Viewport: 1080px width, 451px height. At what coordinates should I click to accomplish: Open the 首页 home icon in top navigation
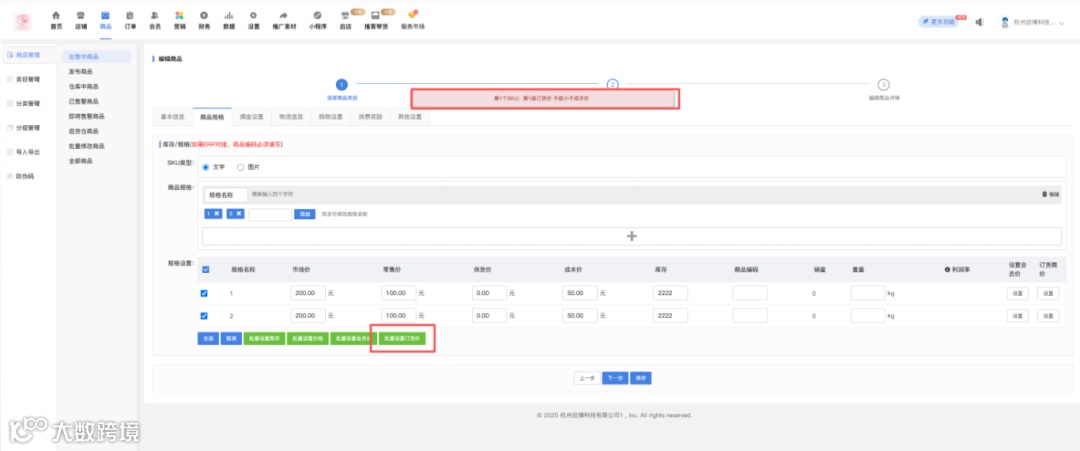(x=56, y=14)
